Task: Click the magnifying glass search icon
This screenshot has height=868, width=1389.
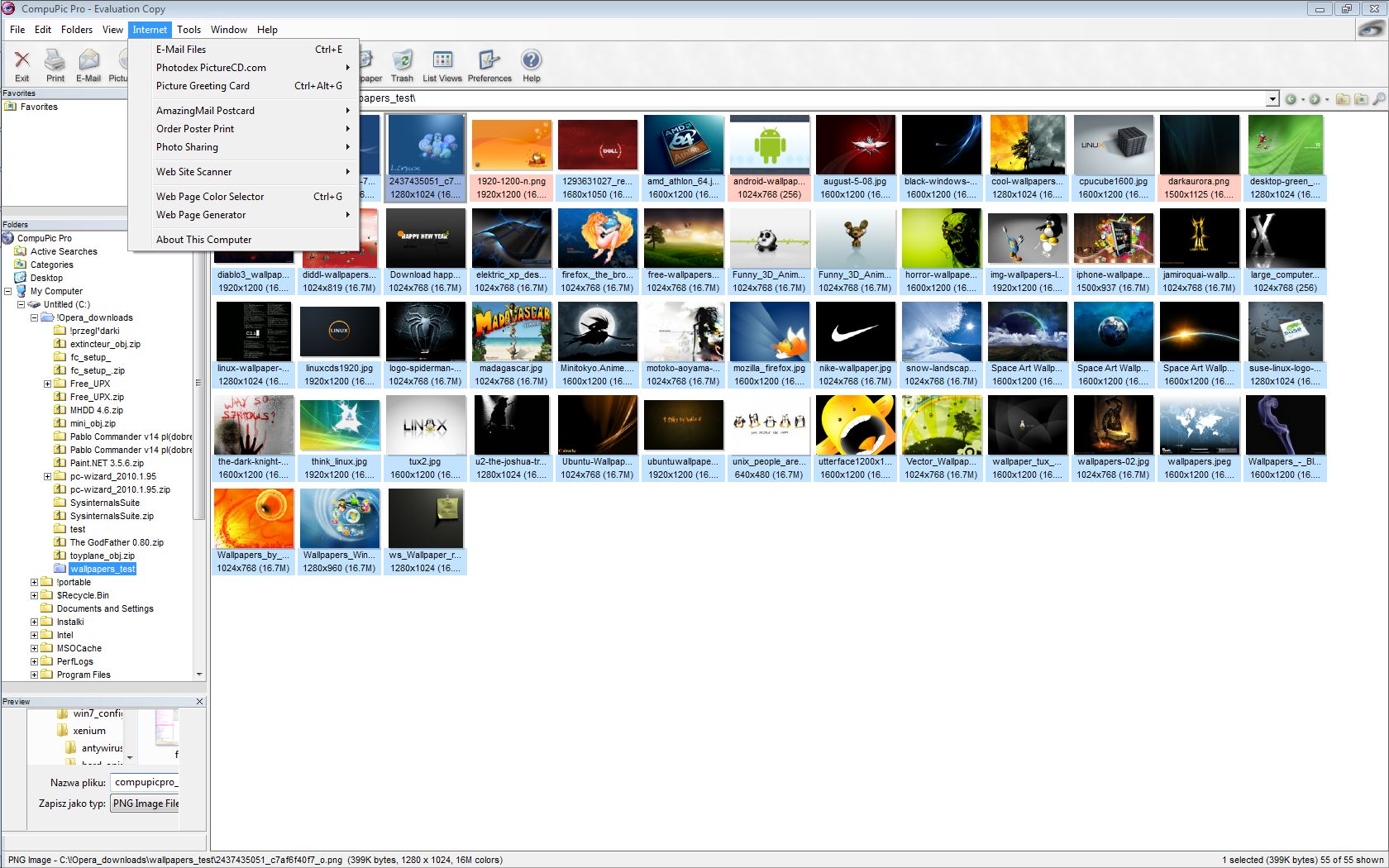Action: [x=1378, y=99]
